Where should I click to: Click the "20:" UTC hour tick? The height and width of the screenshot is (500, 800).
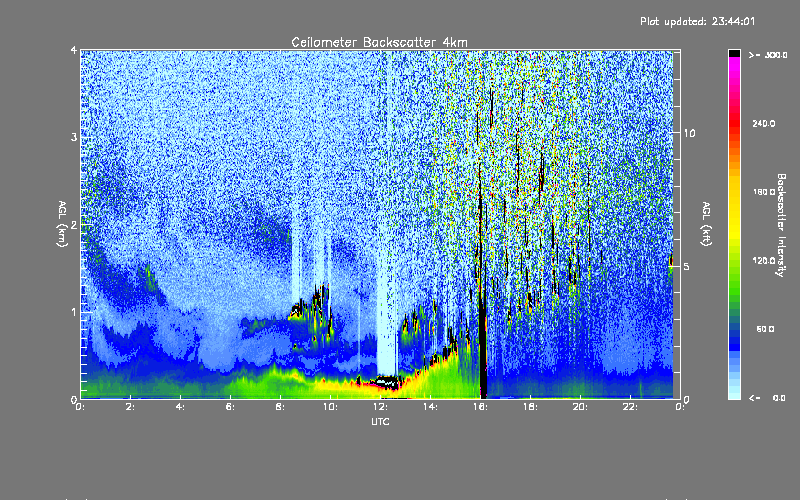580,407
